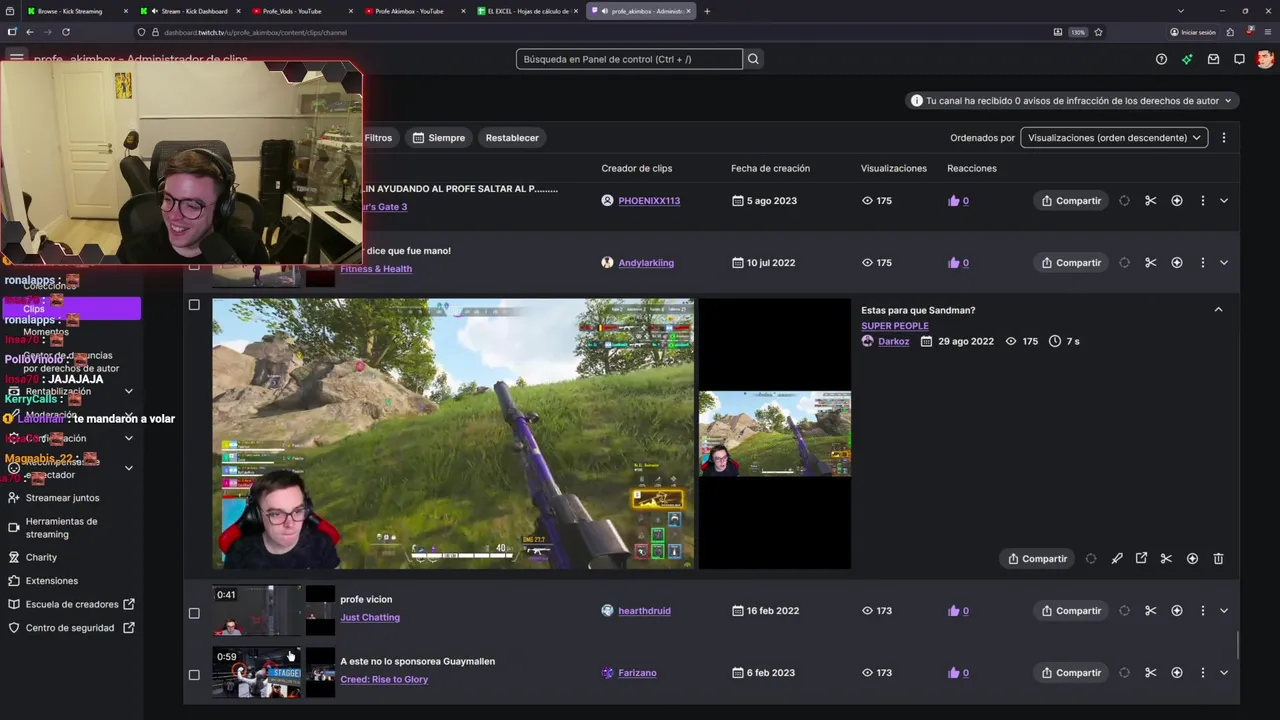
Task: Click the hamburger menu icon top left
Action: 16,58
